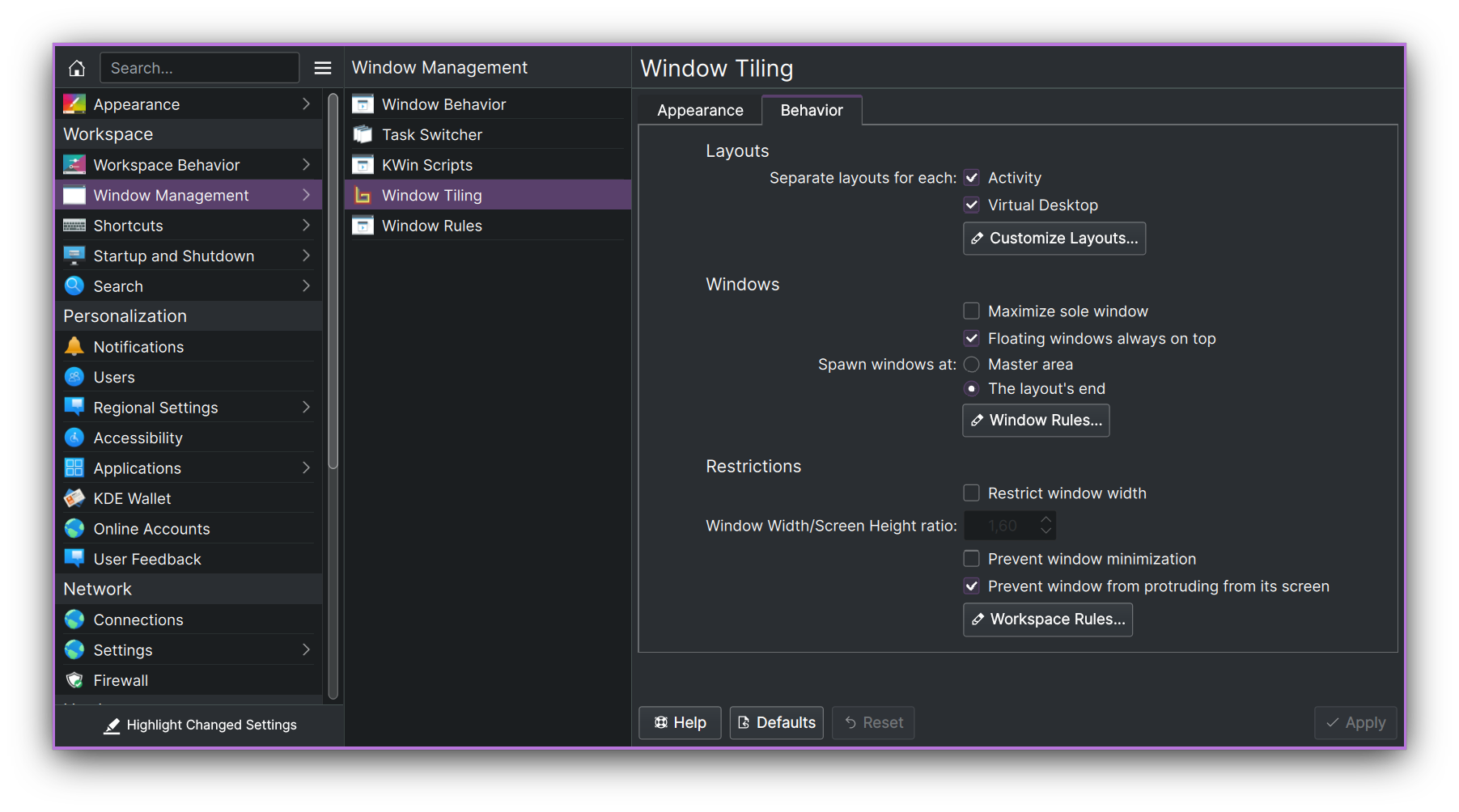Viewport: 1459px width, 812px height.
Task: Click the Search magnifier icon in sidebar
Action: click(x=74, y=286)
